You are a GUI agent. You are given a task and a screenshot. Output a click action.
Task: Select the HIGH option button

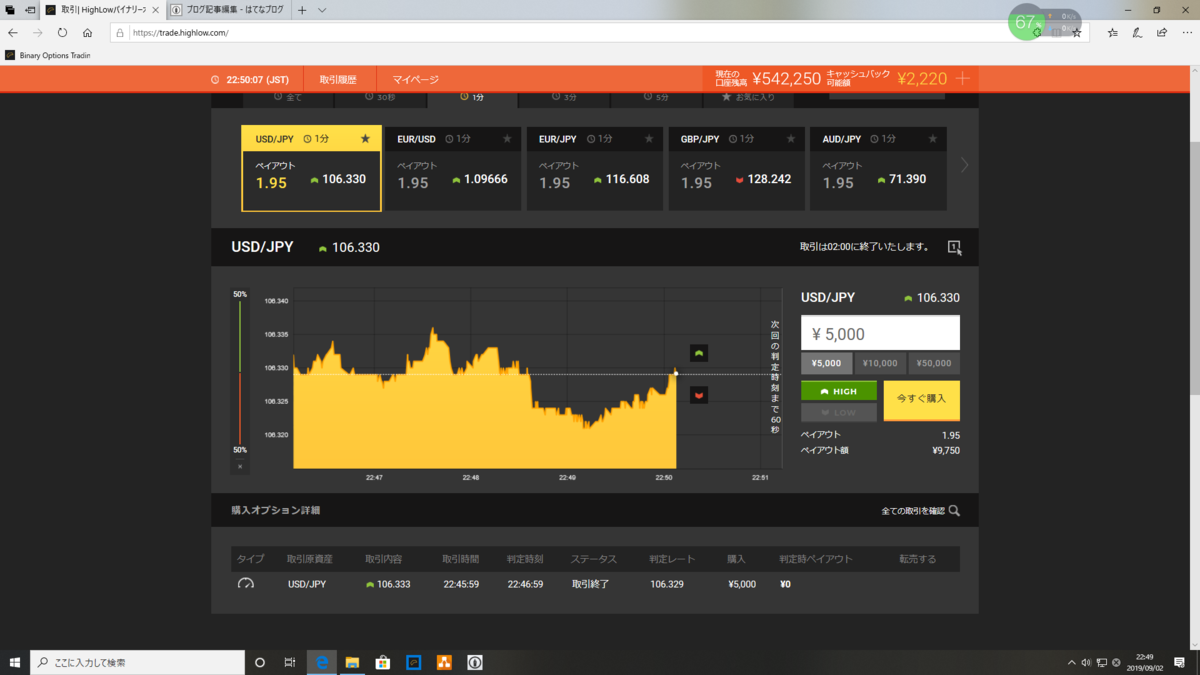pos(839,391)
